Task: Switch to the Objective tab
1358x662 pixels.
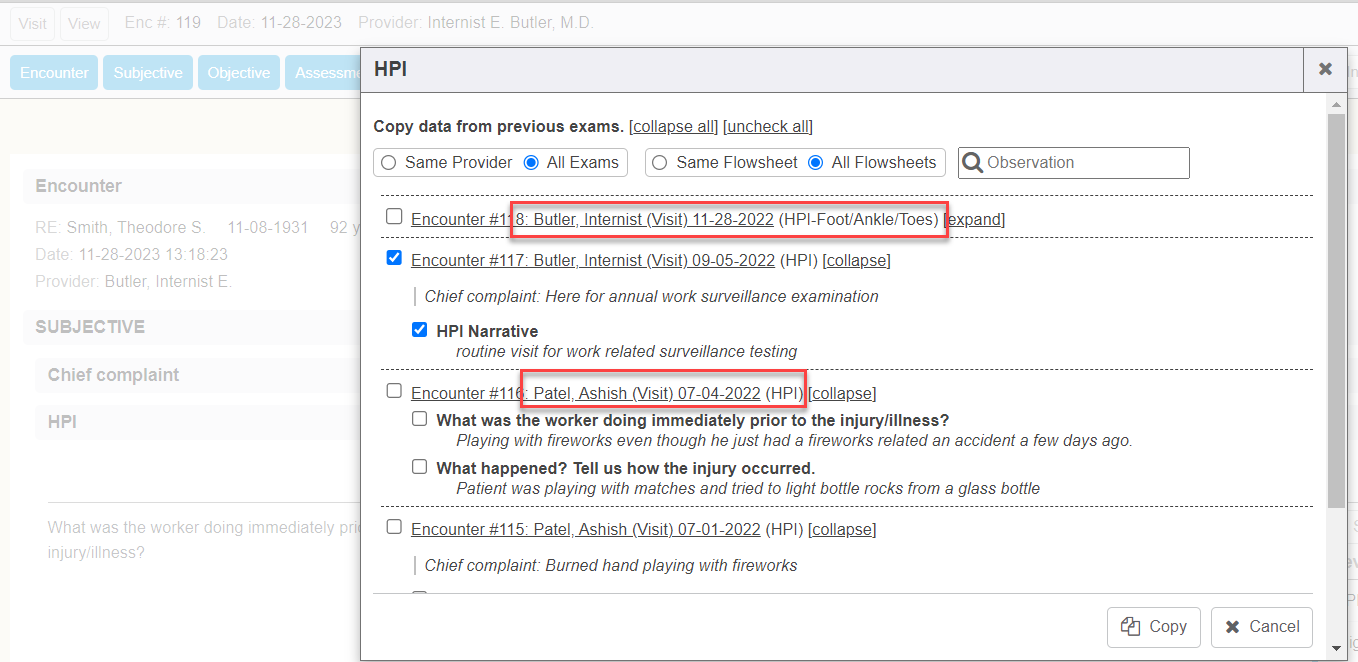Action: pyautogui.click(x=239, y=73)
